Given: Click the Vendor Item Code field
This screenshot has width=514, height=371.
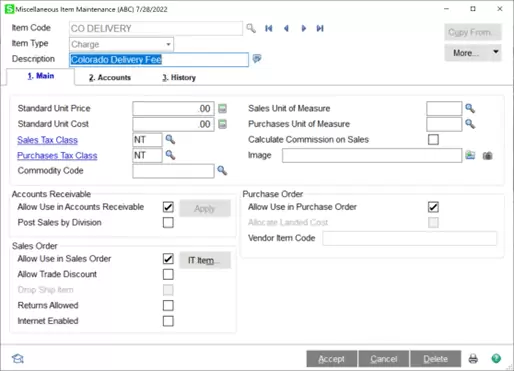Looking at the screenshot, I should pos(410,238).
